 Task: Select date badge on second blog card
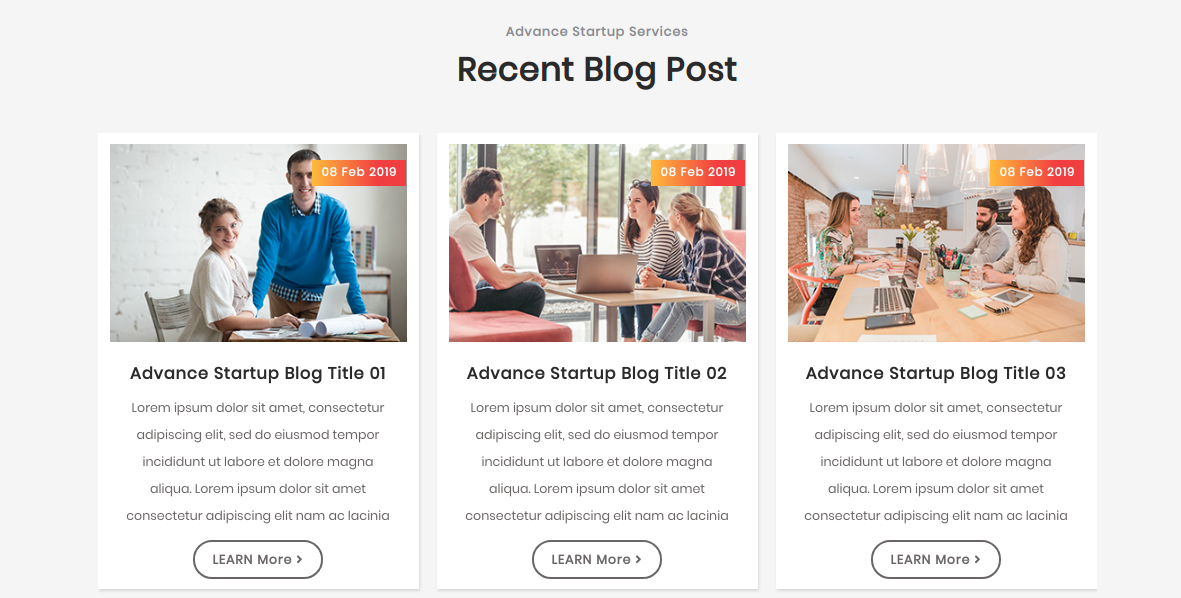[698, 172]
